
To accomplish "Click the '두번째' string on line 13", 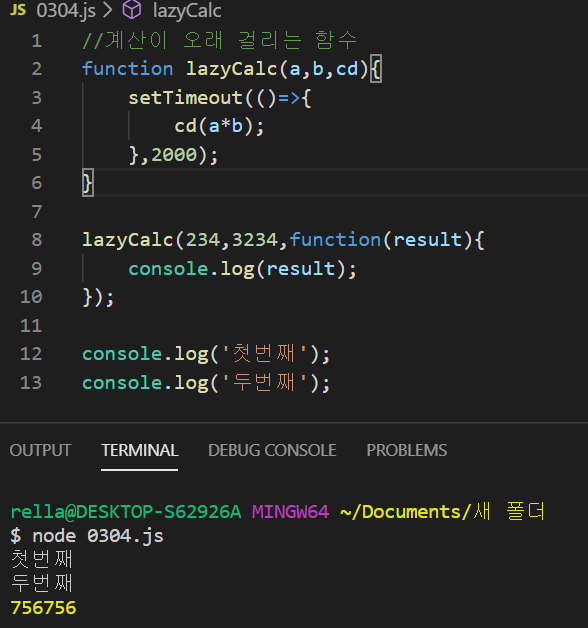I will pos(264,382).
